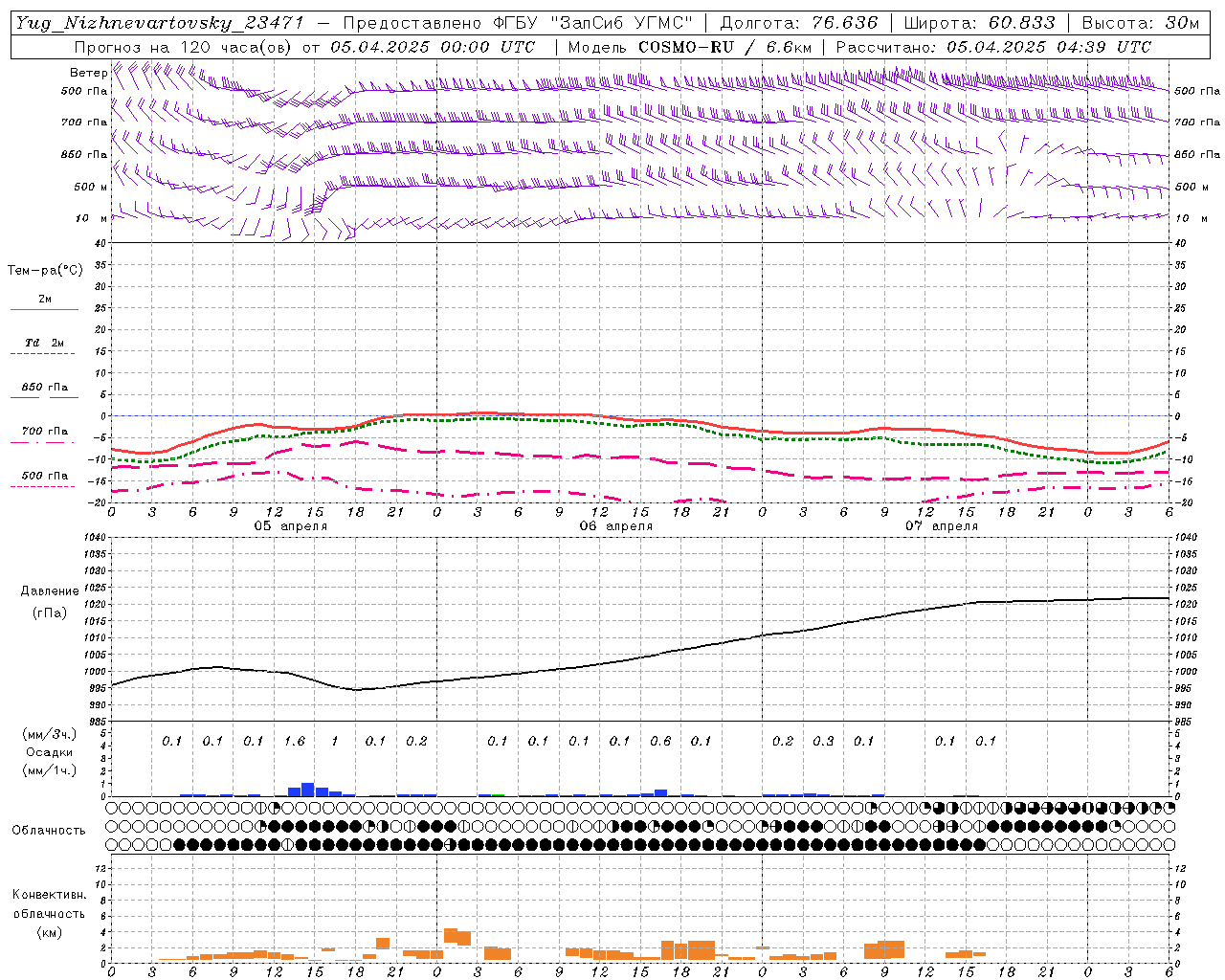Click the 1.6 precipitation amount value
Screen dimensions: 1225x980
295,742
